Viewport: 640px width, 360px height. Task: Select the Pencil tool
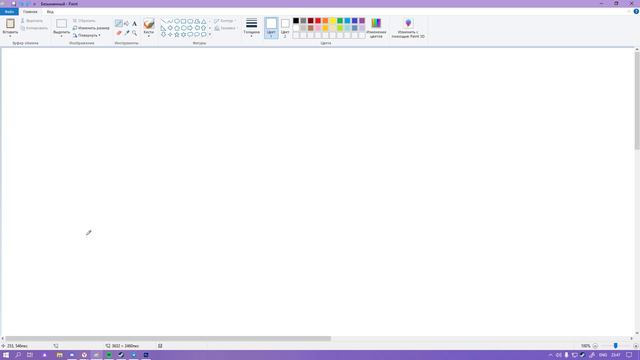(119, 24)
